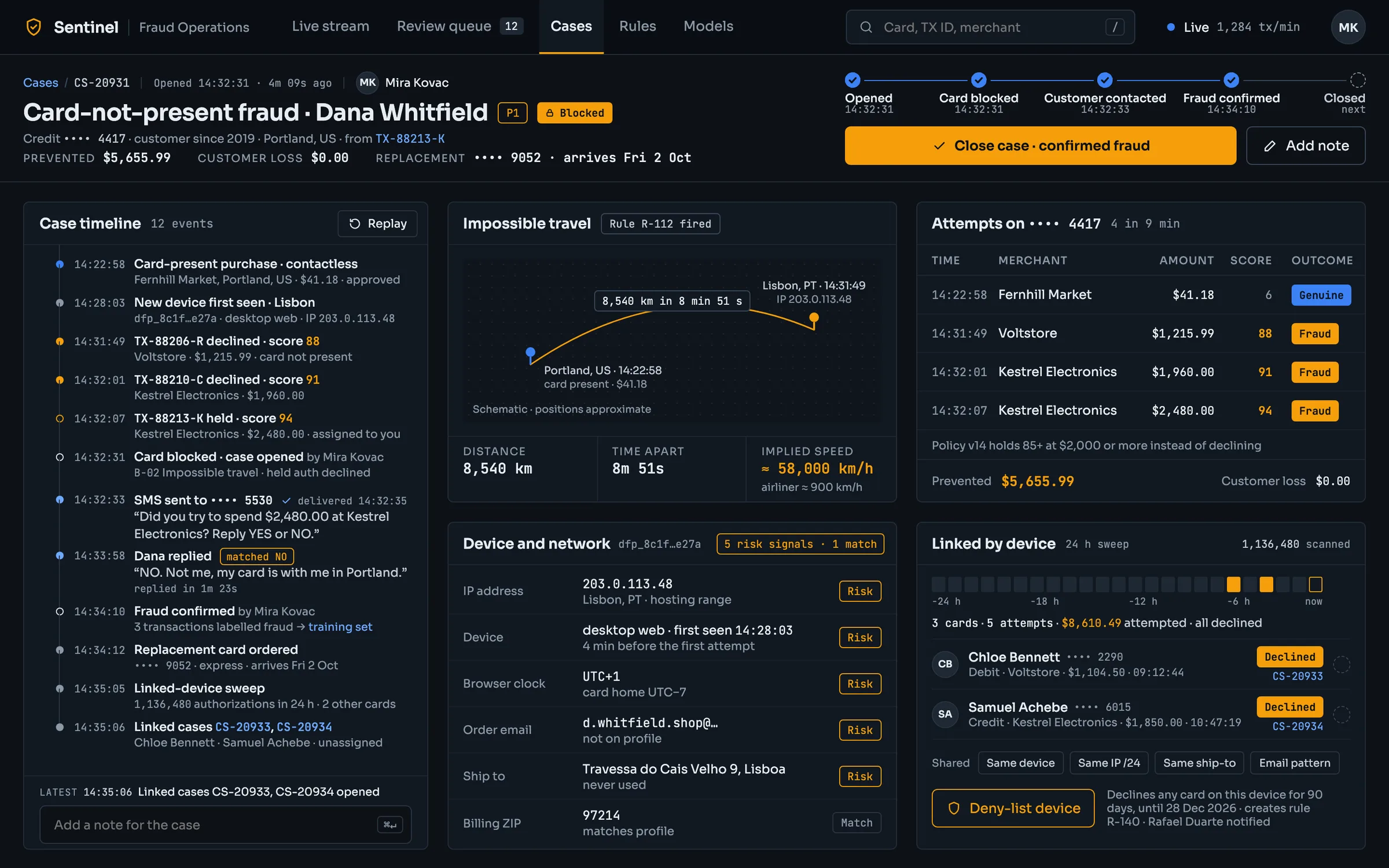
Task: Click the Add note button
Action: coord(1306,146)
